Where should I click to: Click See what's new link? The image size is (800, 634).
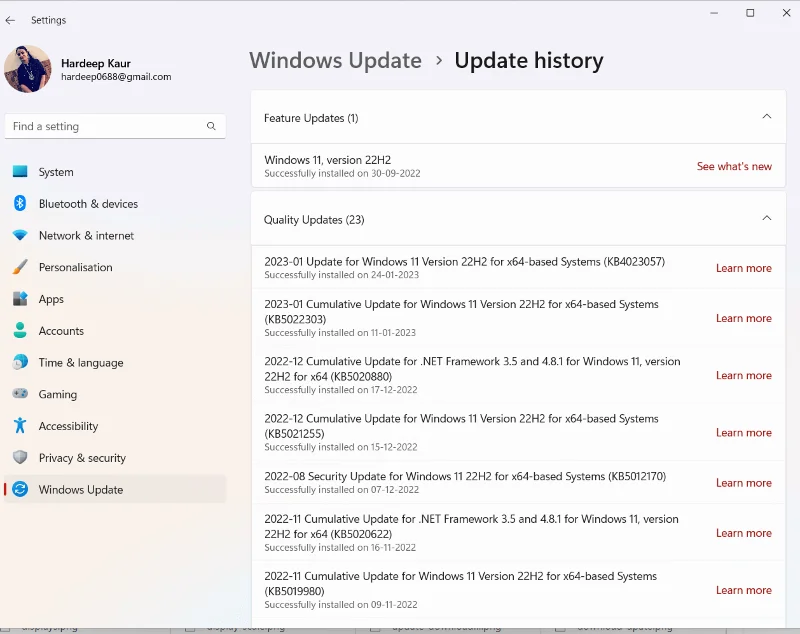[734, 166]
